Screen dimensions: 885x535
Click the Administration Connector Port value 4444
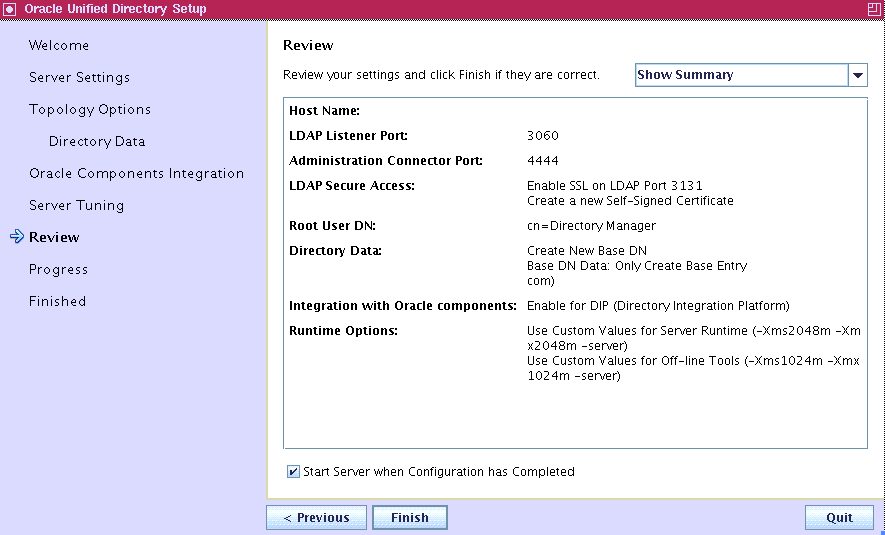click(542, 161)
